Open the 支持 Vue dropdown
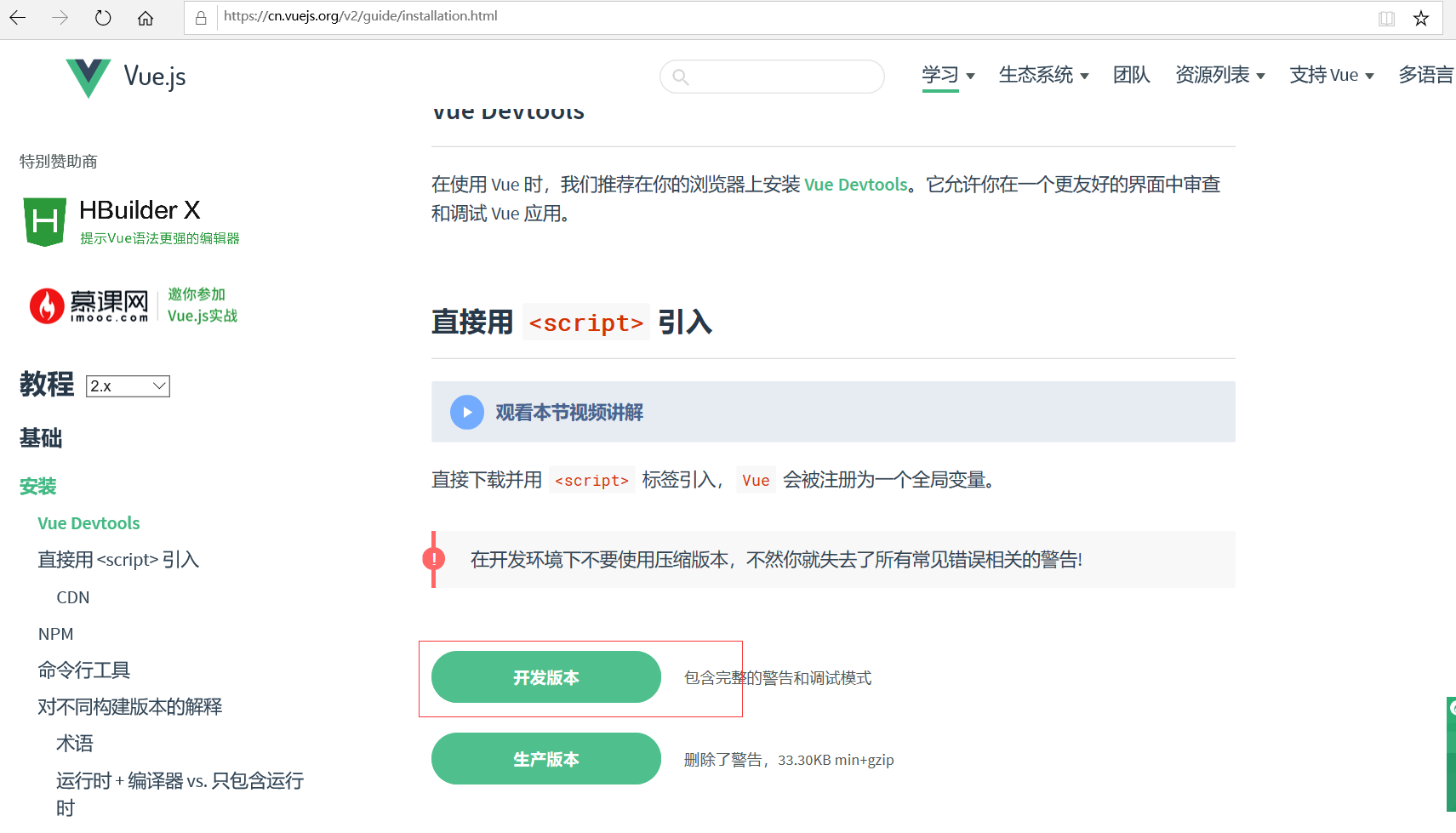 [x=1331, y=76]
